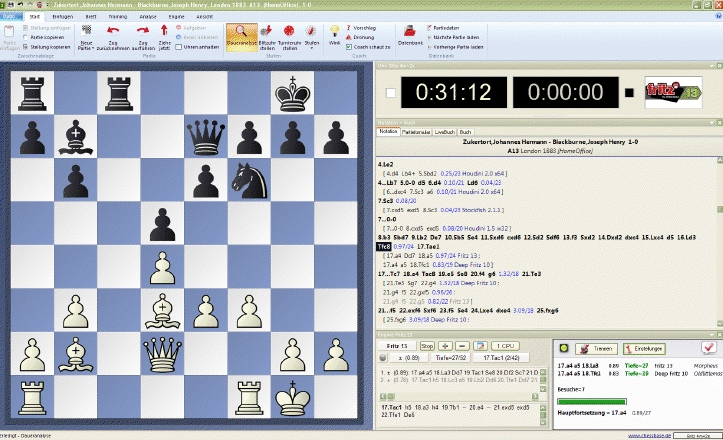Screen dimensions: 723x440
Task: Click green progress bar in Let's Check
Action: pyautogui.click(x=592, y=401)
